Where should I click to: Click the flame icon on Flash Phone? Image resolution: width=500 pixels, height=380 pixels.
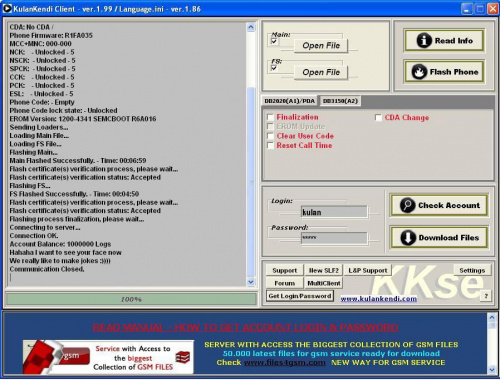click(x=419, y=72)
